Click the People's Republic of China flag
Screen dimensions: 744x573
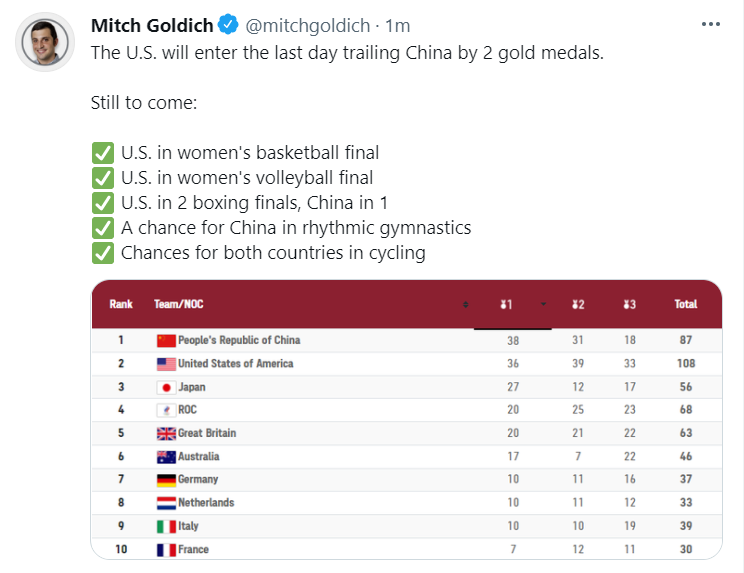(166, 341)
